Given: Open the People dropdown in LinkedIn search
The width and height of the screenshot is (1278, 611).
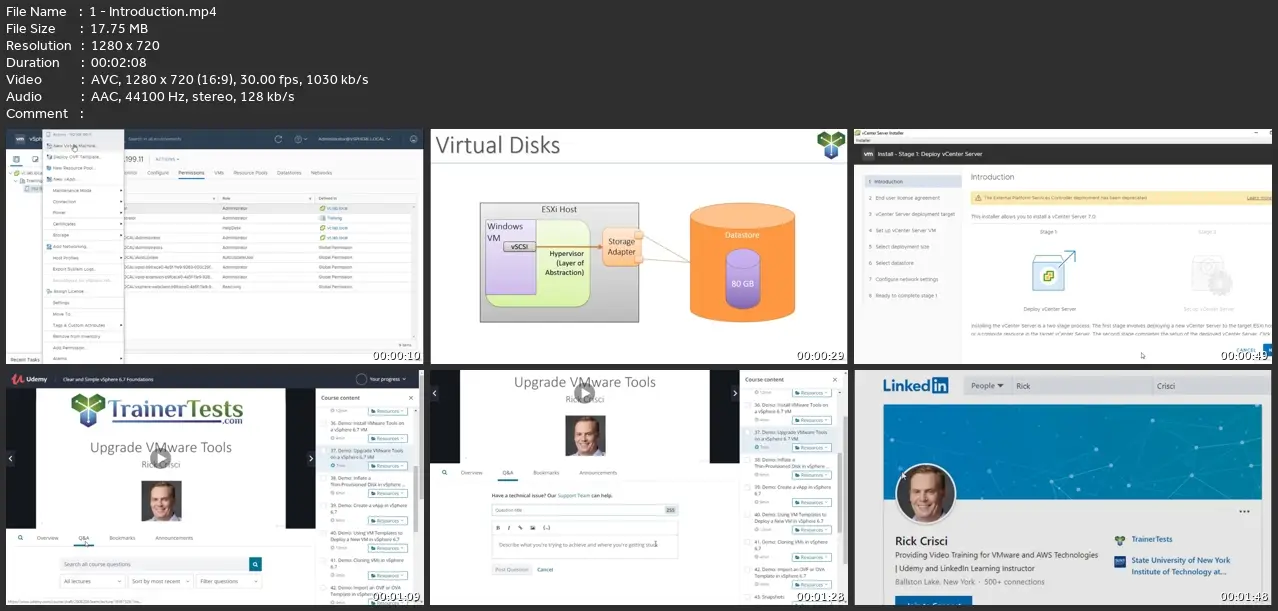Looking at the screenshot, I should [x=987, y=386].
